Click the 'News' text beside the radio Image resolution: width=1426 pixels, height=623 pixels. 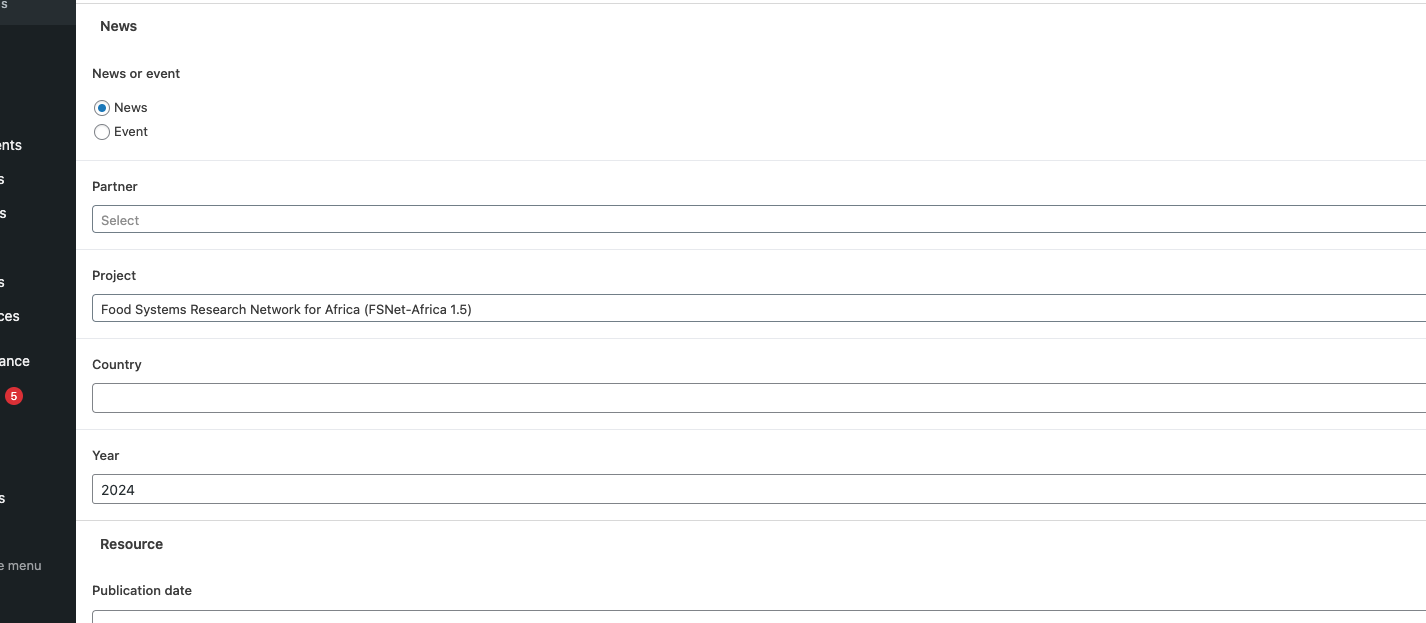pos(131,108)
